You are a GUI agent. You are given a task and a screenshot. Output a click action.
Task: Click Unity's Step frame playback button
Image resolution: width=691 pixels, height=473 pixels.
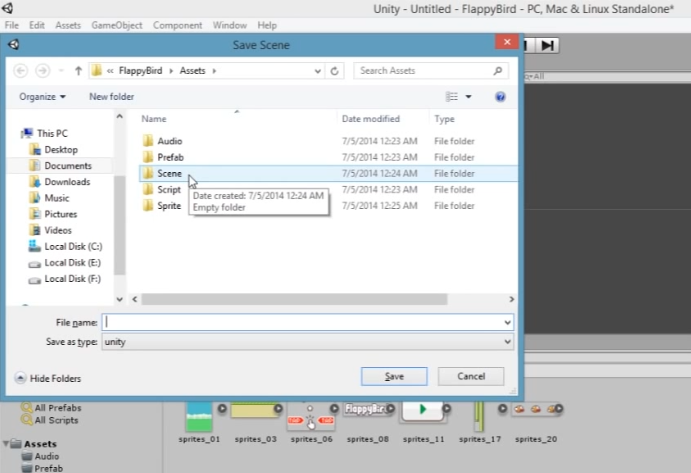click(548, 45)
